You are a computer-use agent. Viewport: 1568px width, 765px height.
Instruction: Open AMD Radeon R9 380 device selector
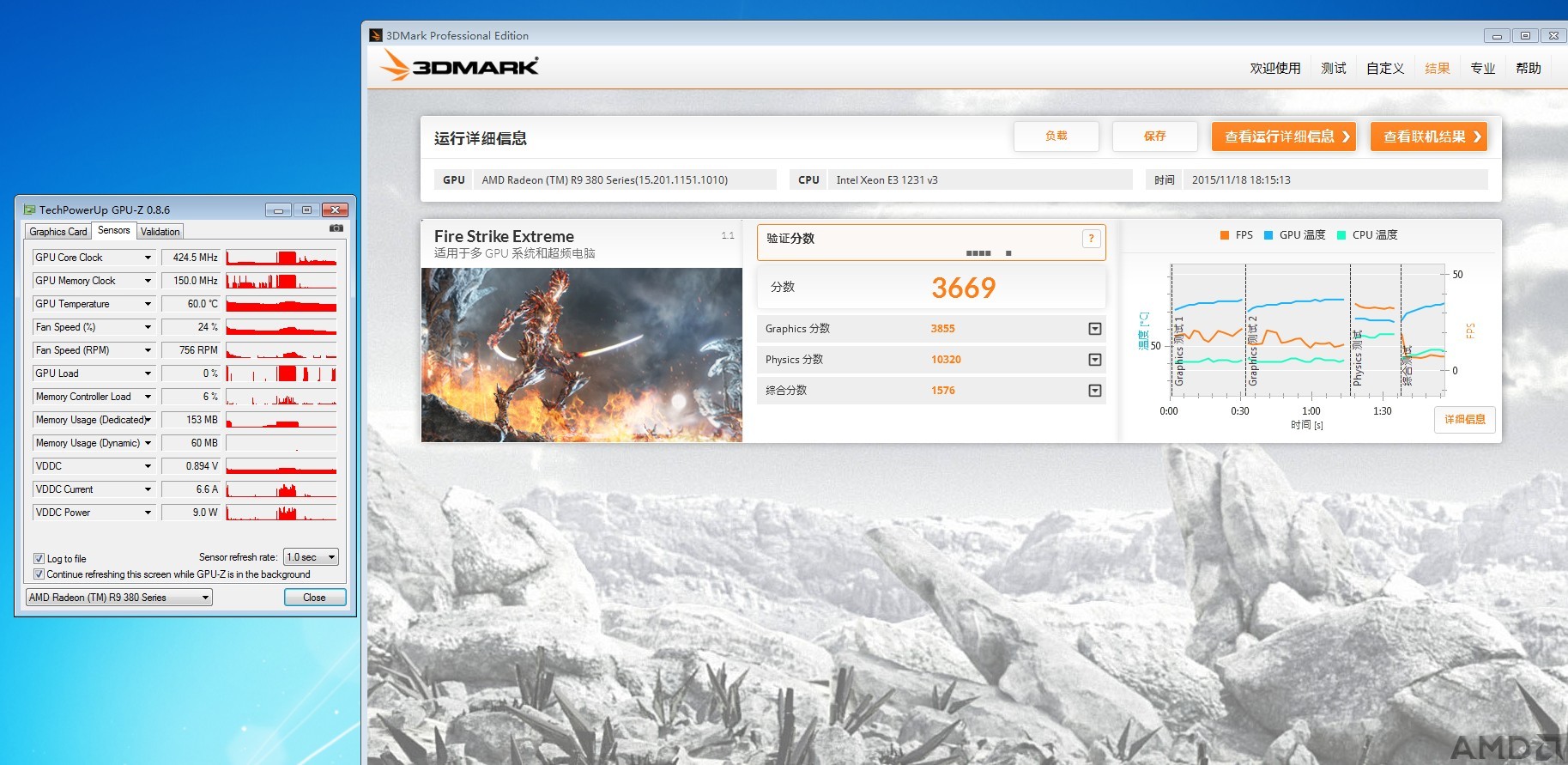pos(119,598)
